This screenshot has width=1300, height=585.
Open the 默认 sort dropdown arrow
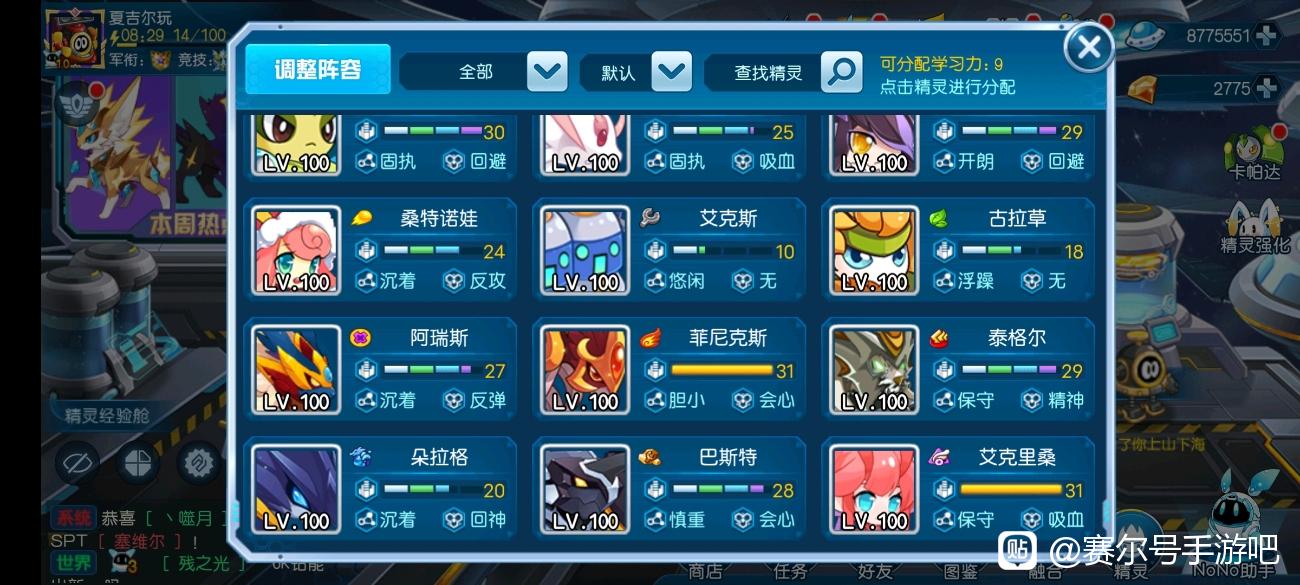point(671,71)
